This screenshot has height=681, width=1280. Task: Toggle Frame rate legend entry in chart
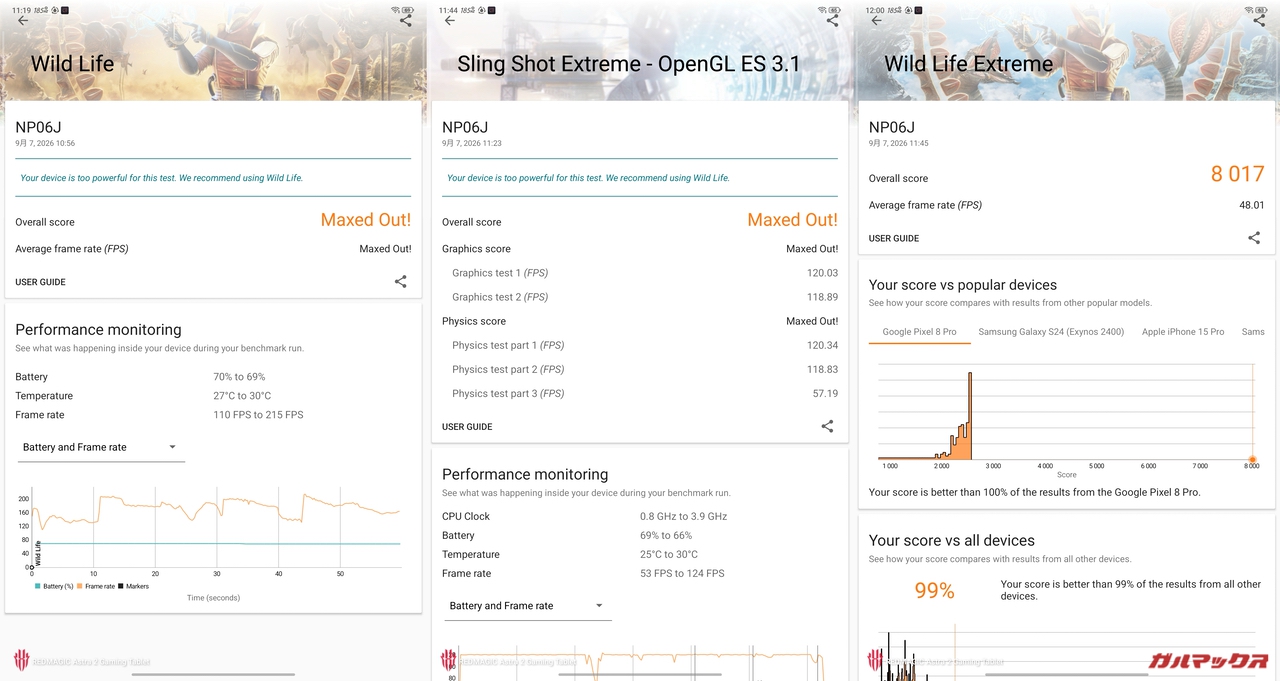coord(96,586)
